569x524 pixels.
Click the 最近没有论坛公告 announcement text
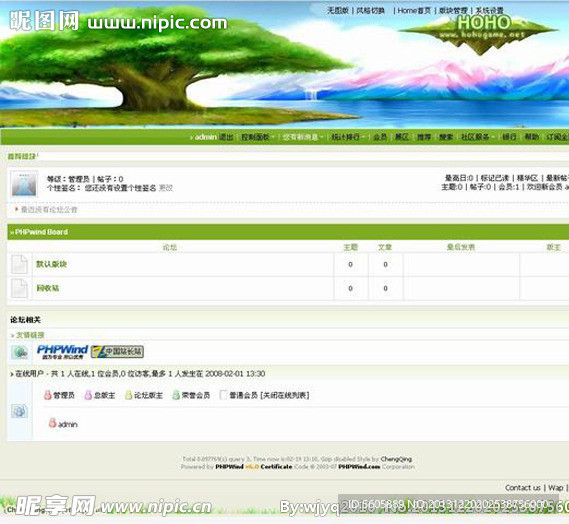pos(49,210)
